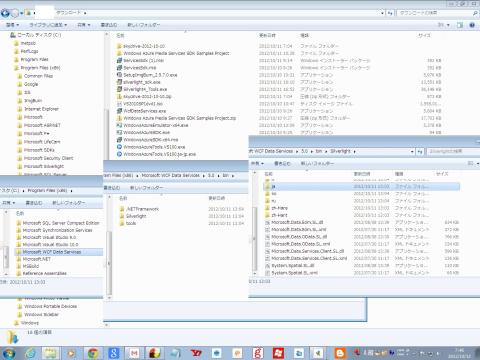This screenshot has width=480, height=360.
Task: Click burn in the Silverlight window toolbar
Action: click(282, 163)
